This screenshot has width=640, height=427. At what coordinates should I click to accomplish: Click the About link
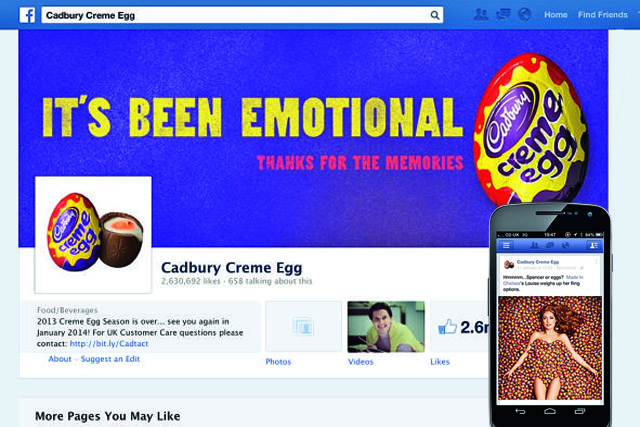(x=60, y=359)
